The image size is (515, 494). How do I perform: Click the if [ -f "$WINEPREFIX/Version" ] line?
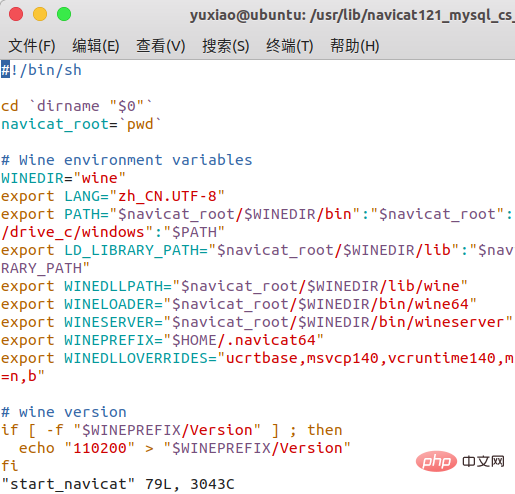(x=172, y=430)
